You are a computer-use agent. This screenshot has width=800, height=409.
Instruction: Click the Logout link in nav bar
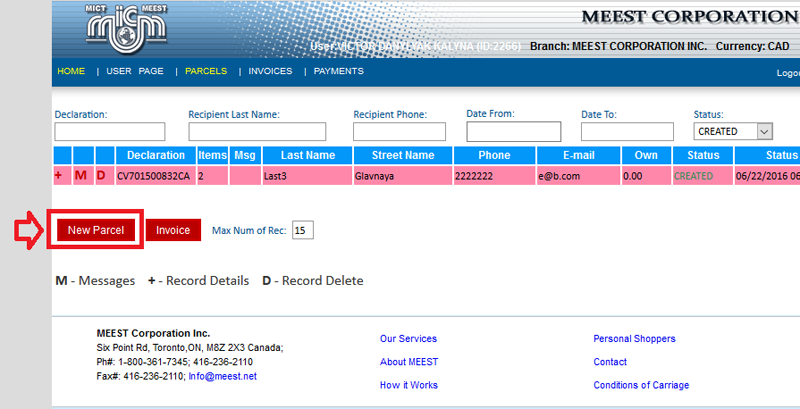[x=788, y=73]
